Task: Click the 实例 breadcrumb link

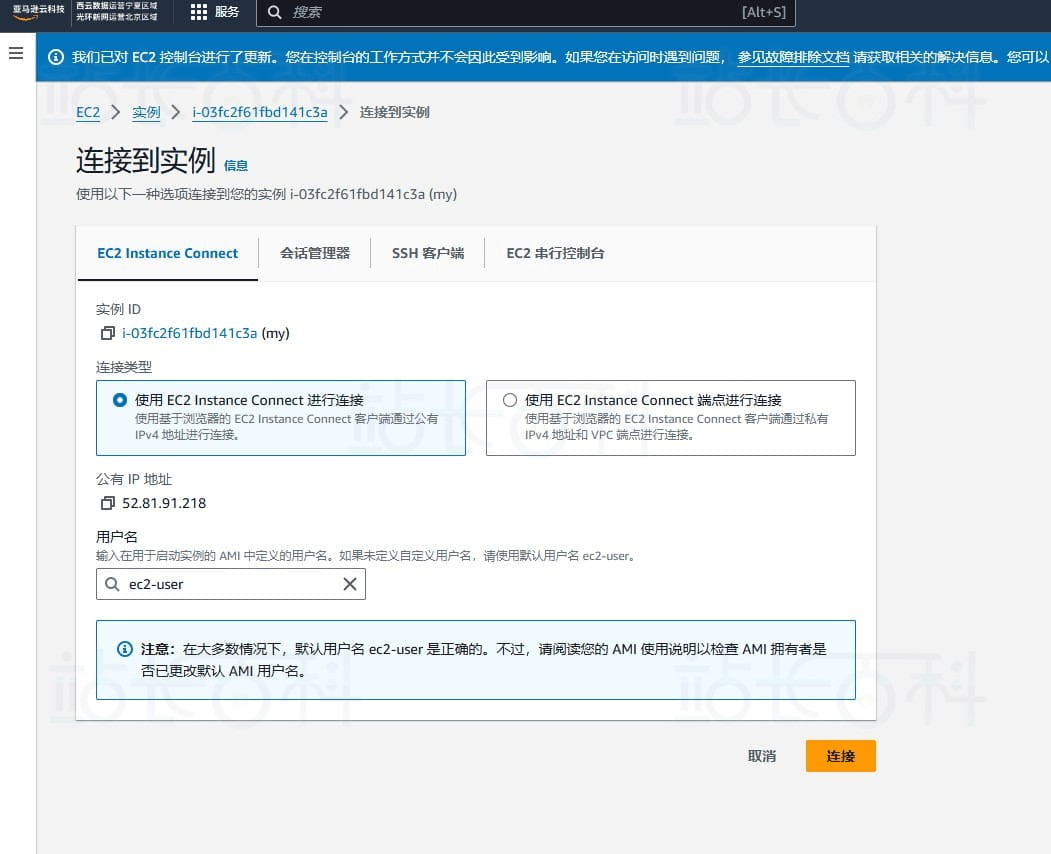Action: pyautogui.click(x=146, y=112)
